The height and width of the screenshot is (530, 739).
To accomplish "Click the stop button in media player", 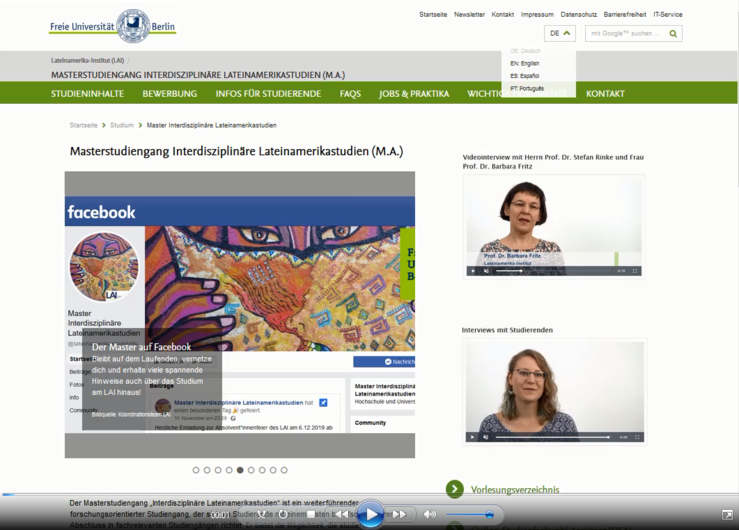I will pyautogui.click(x=311, y=514).
